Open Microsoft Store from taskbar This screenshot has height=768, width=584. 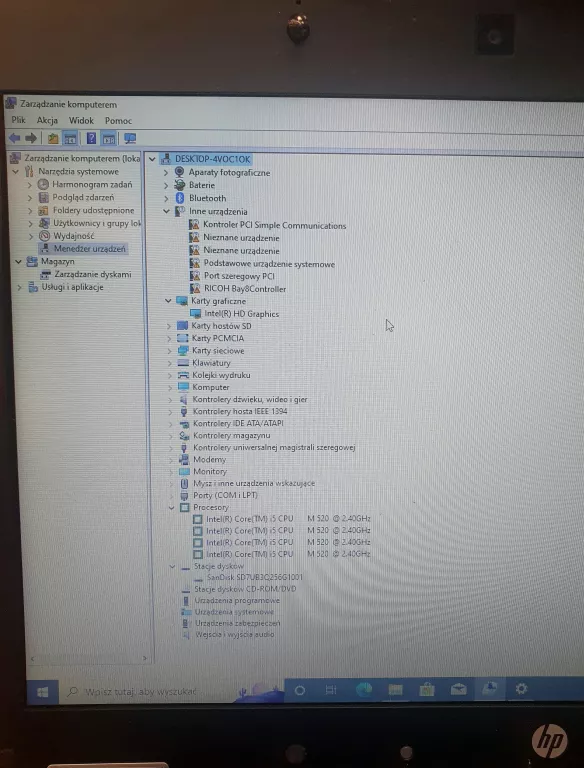427,690
